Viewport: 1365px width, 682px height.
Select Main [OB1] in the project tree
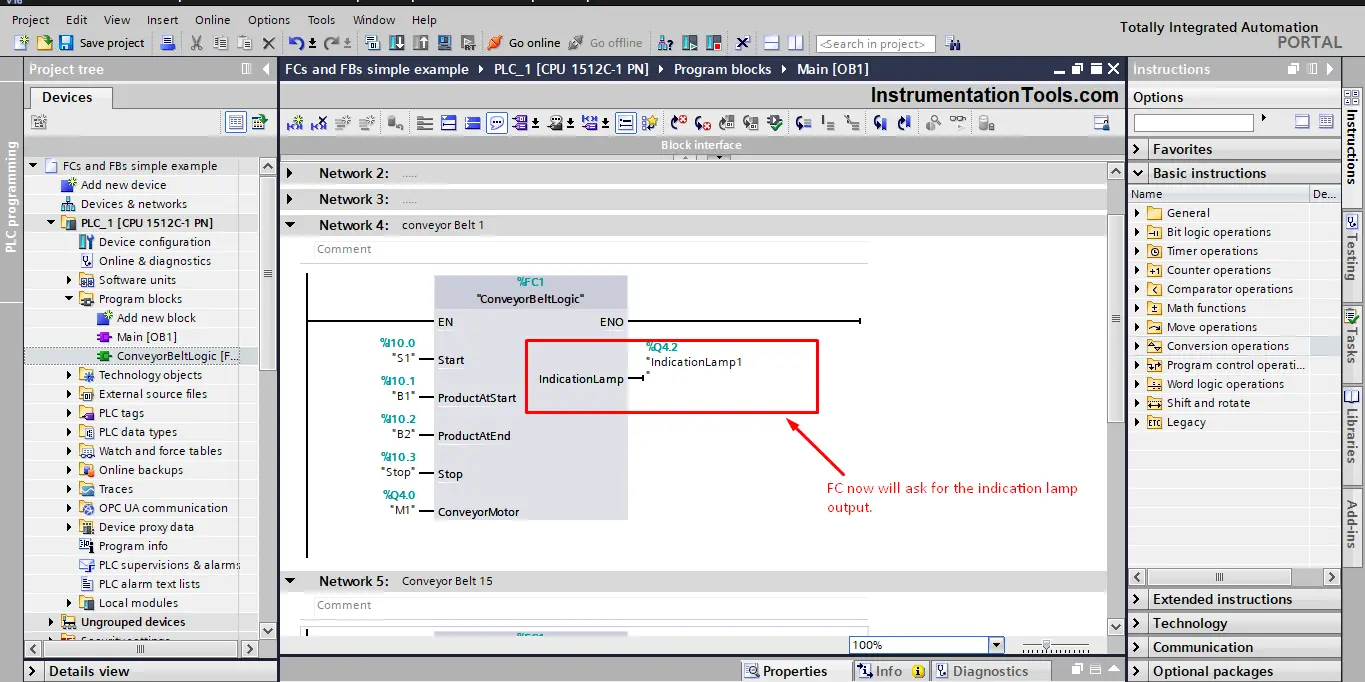(x=137, y=337)
